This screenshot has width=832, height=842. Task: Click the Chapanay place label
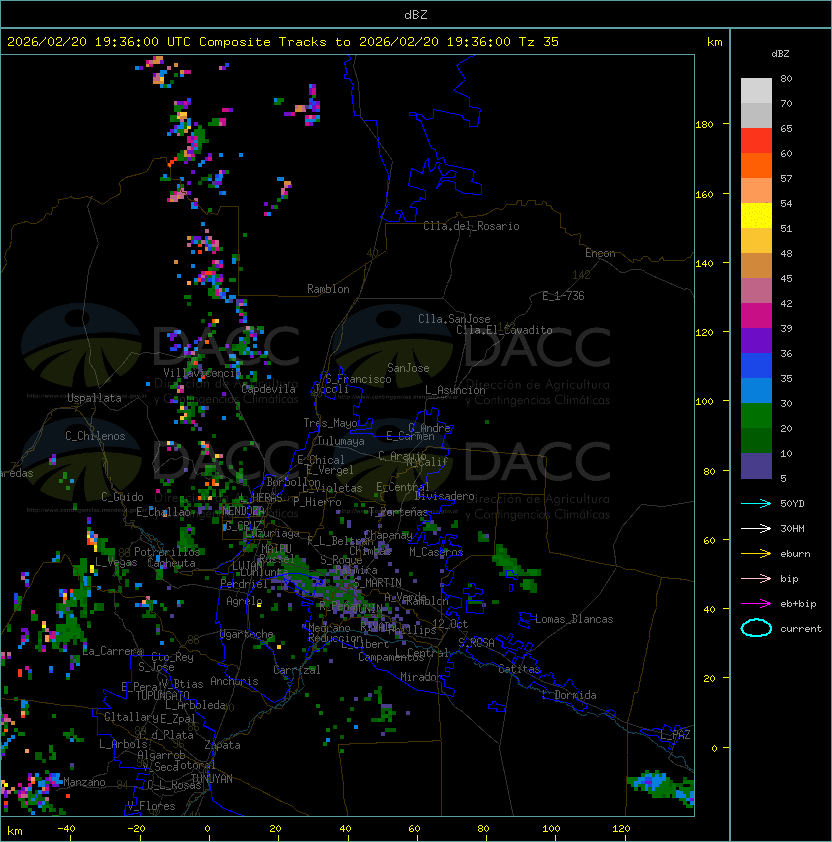[x=388, y=535]
